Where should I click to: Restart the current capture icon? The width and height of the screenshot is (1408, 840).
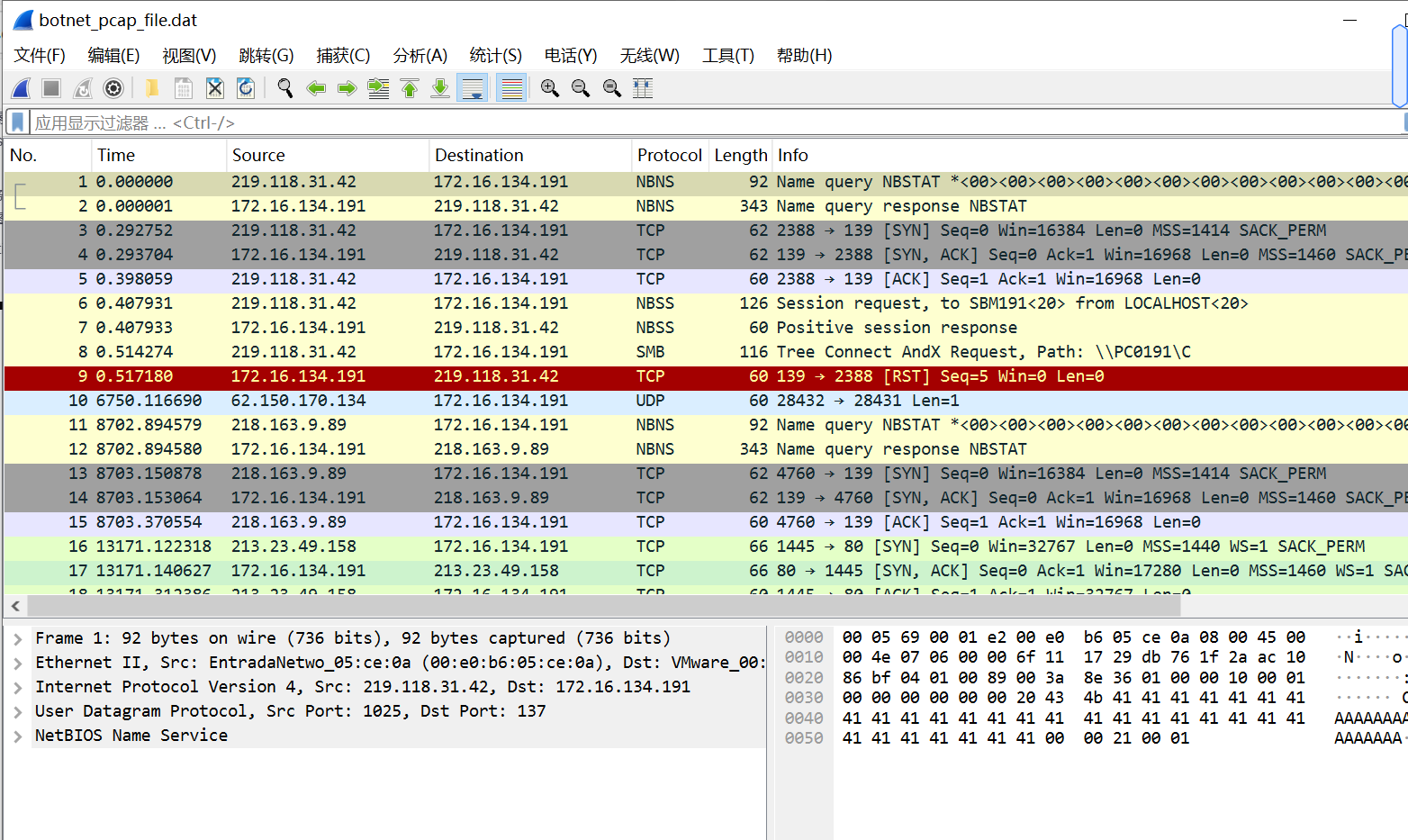point(82,88)
